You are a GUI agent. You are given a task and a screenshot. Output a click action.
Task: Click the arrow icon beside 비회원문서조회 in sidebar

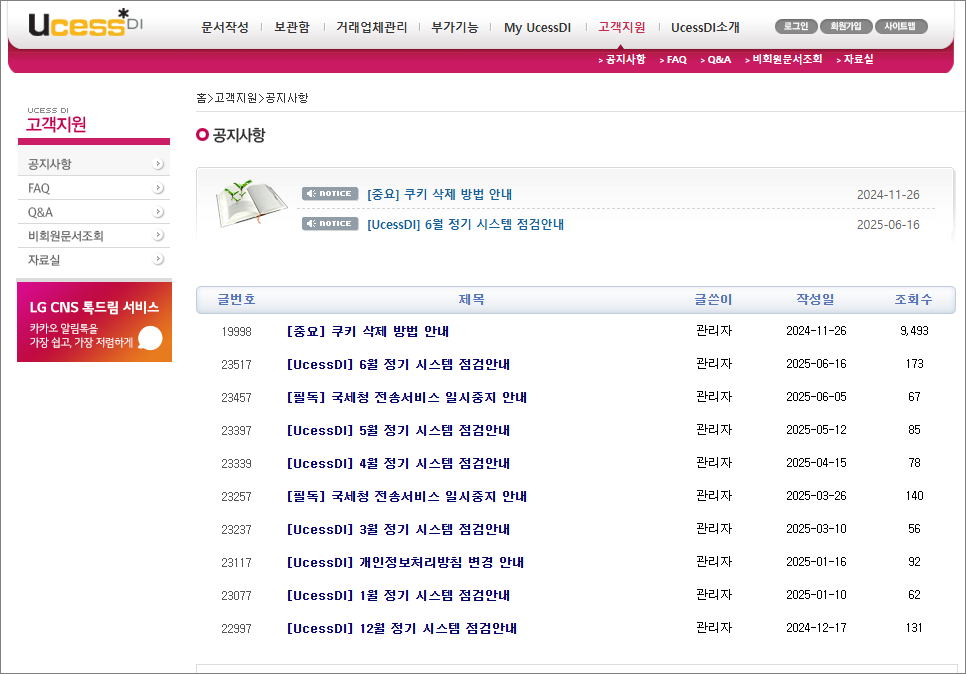click(x=158, y=235)
